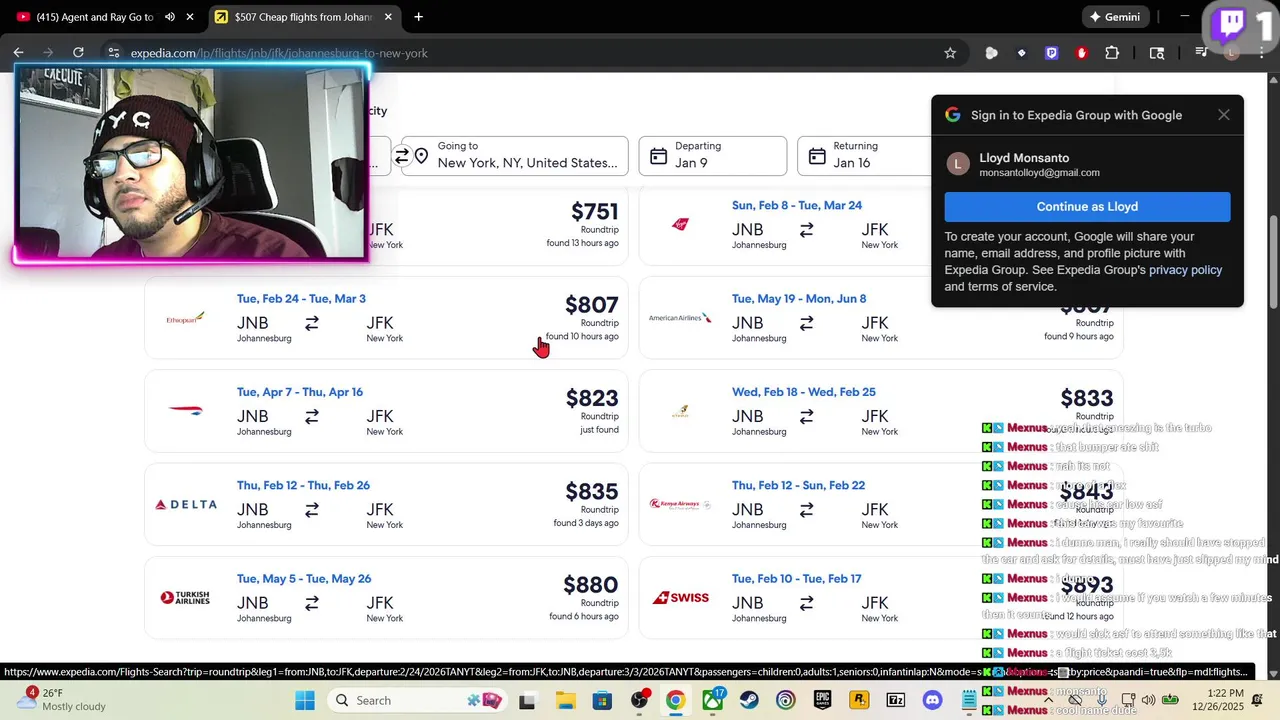Close the Google sign-in popup
The image size is (1280, 720).
coord(1224,115)
